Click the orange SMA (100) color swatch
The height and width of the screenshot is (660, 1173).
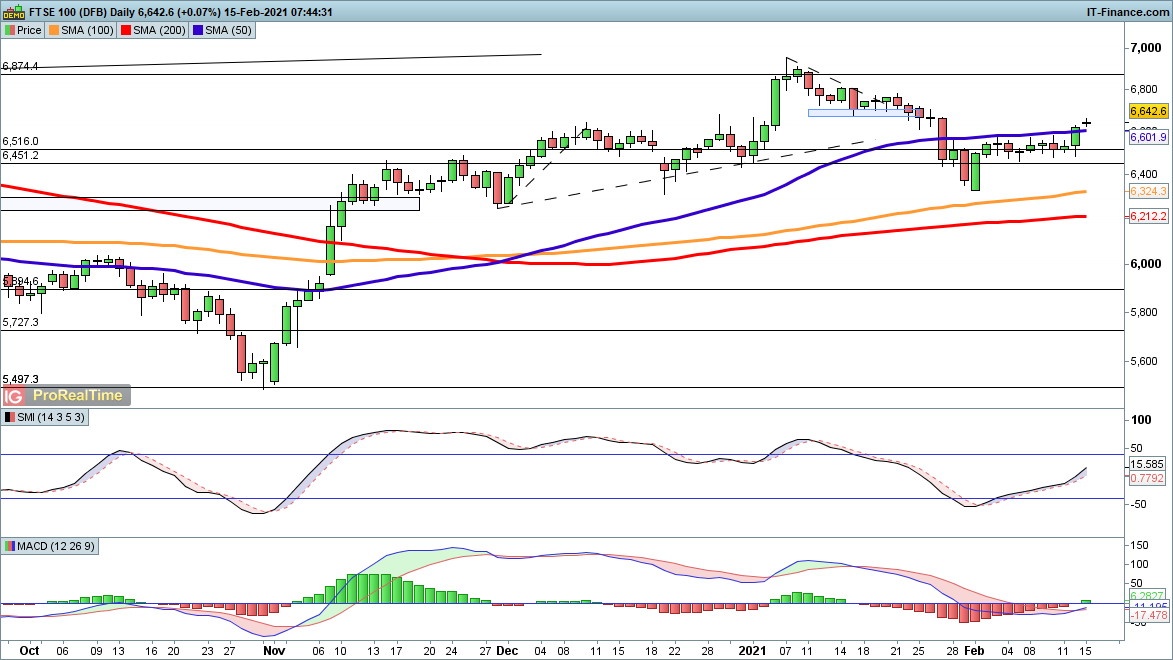[54, 31]
